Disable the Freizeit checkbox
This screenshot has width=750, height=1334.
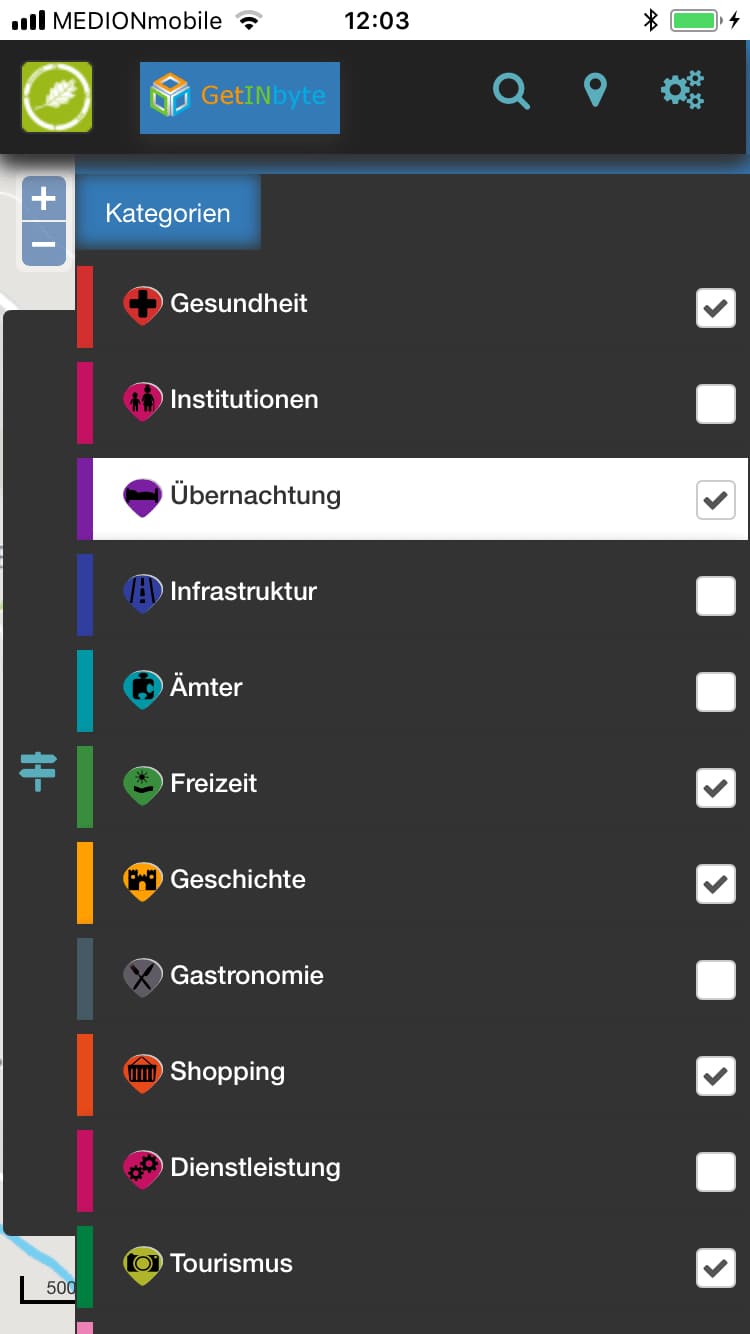(x=715, y=788)
